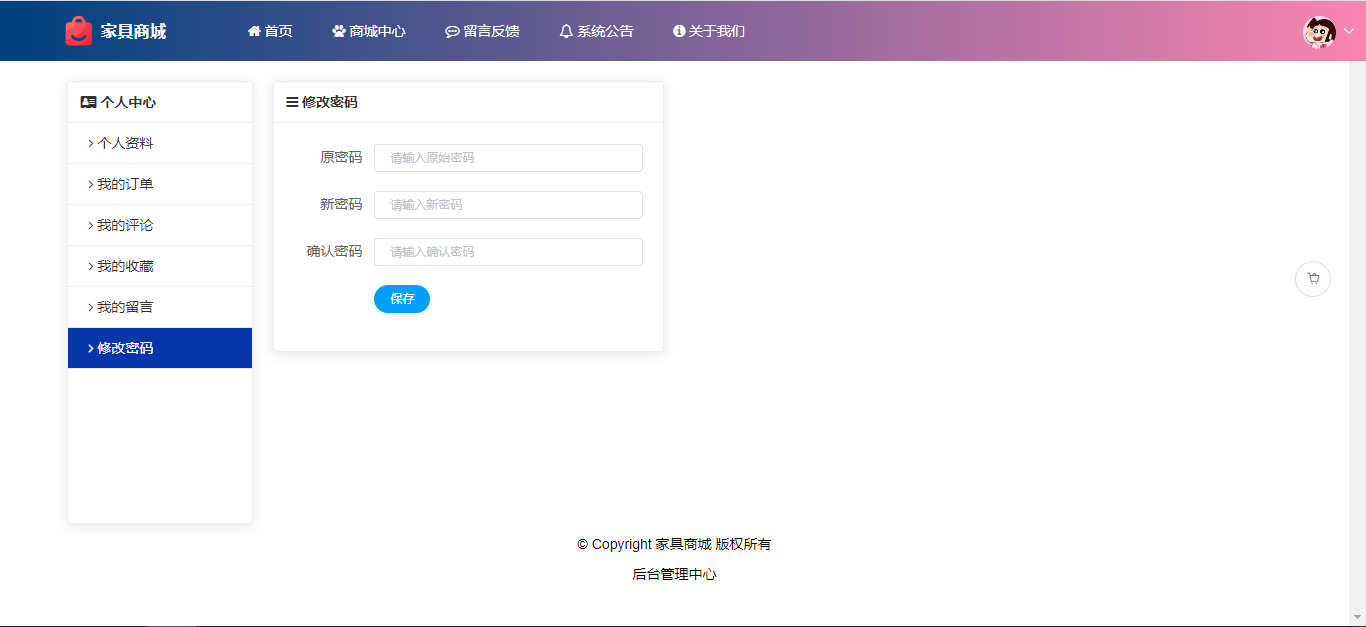Viewport: 1366px width, 627px height.
Task: Expand the user menu dropdown arrow
Action: (1348, 31)
